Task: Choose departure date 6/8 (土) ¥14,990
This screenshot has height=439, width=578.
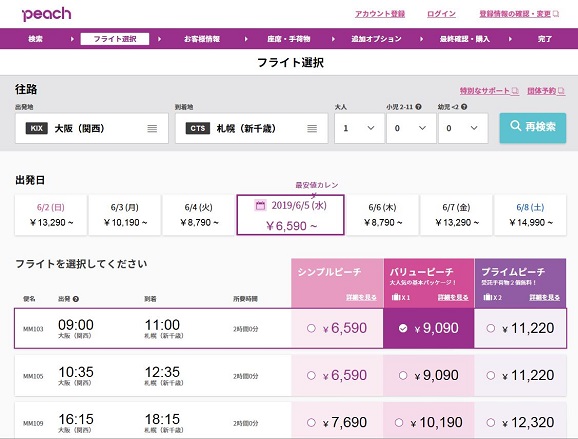Action: pyautogui.click(x=530, y=215)
